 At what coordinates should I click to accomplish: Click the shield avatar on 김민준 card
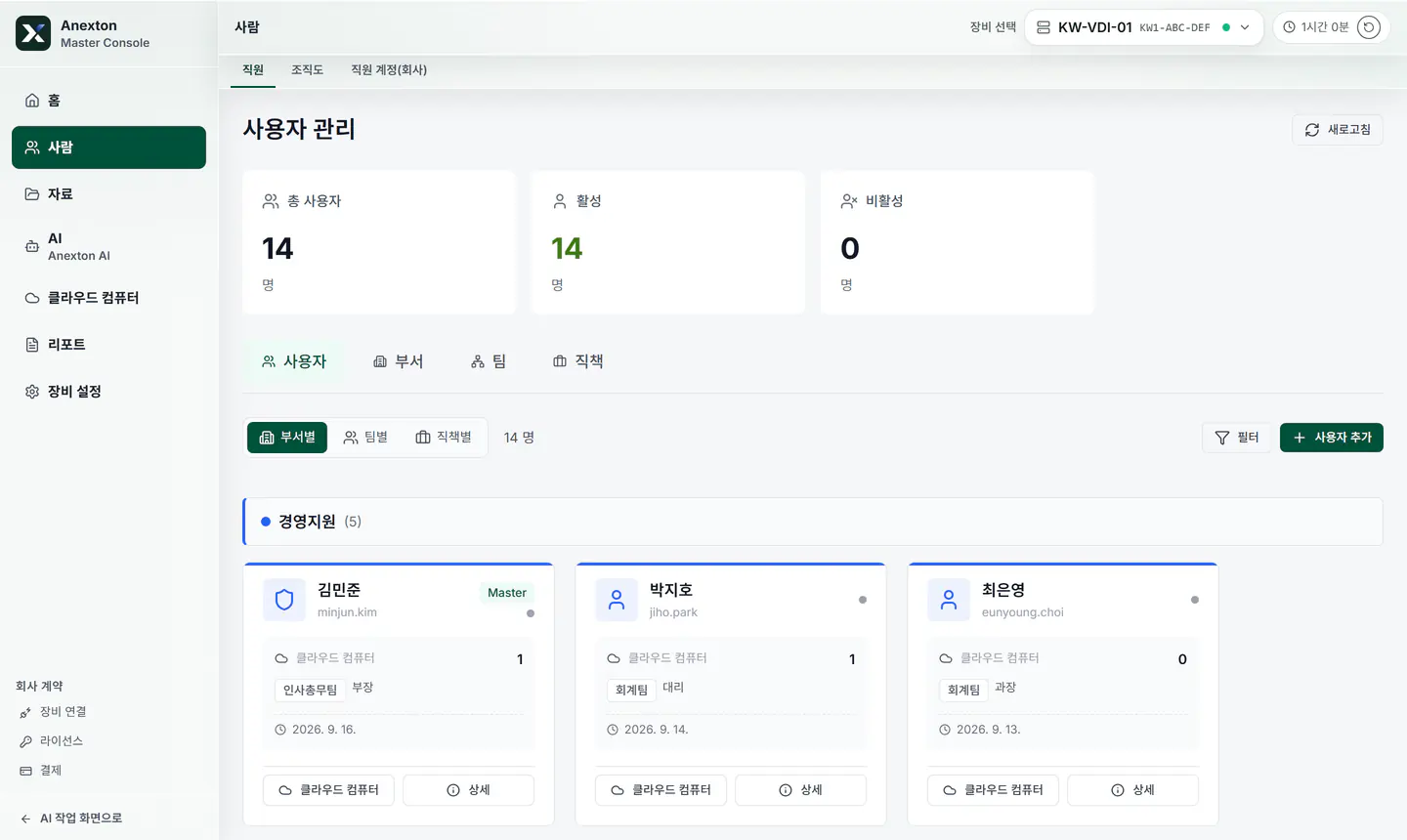pos(284,600)
